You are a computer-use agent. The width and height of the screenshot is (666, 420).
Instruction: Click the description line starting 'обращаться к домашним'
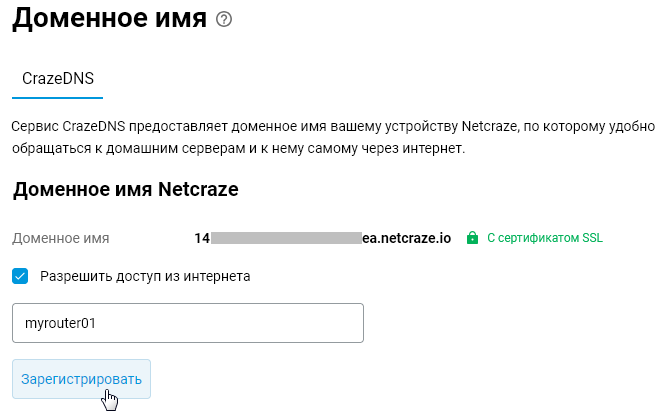click(200, 149)
